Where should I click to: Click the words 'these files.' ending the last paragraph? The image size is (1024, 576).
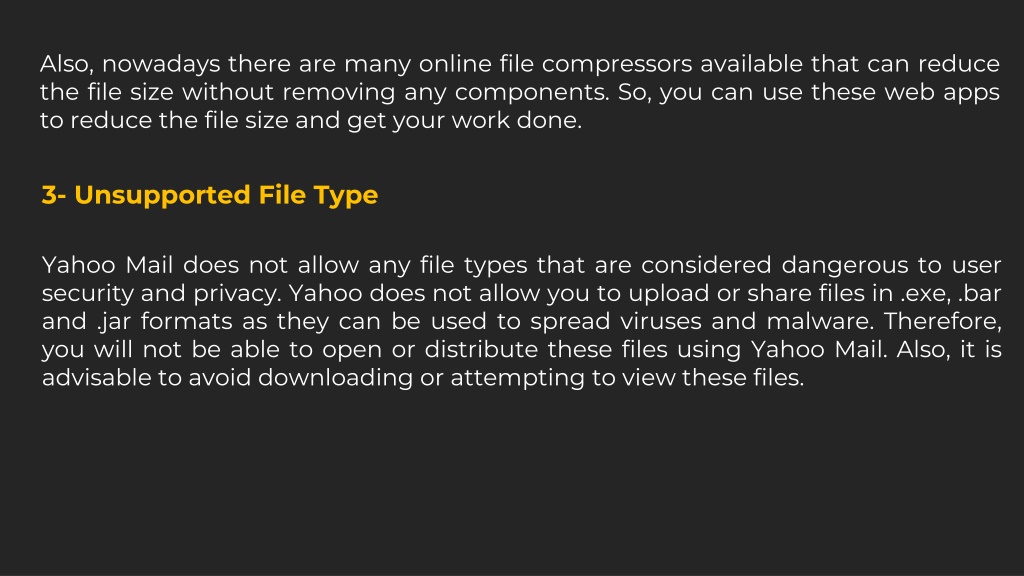pyautogui.click(x=743, y=377)
